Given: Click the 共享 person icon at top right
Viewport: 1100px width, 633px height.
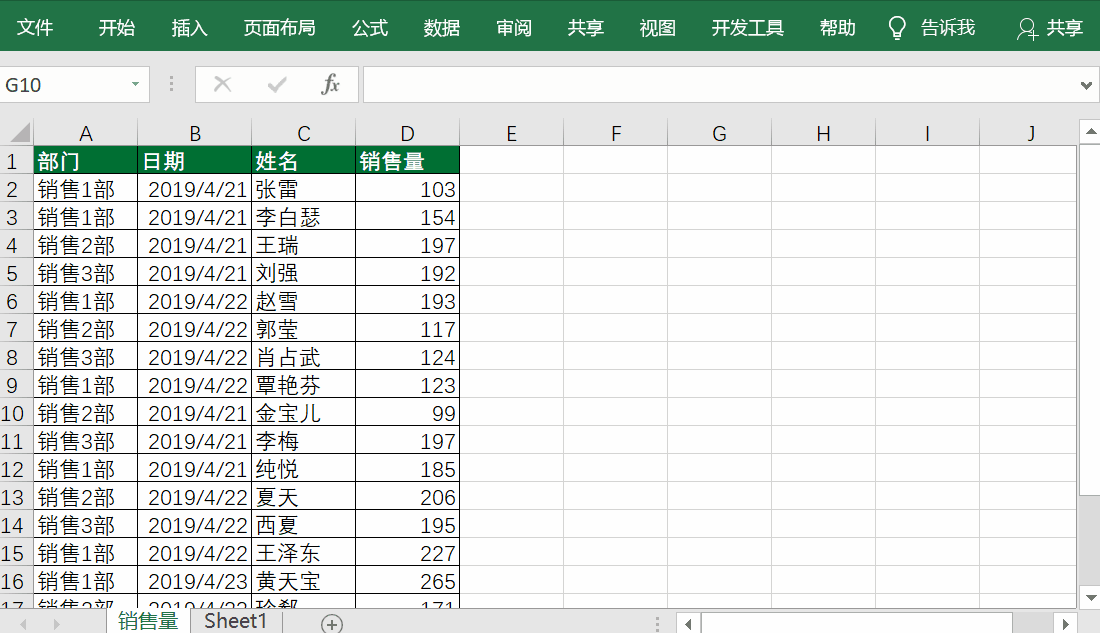Looking at the screenshot, I should [1028, 29].
